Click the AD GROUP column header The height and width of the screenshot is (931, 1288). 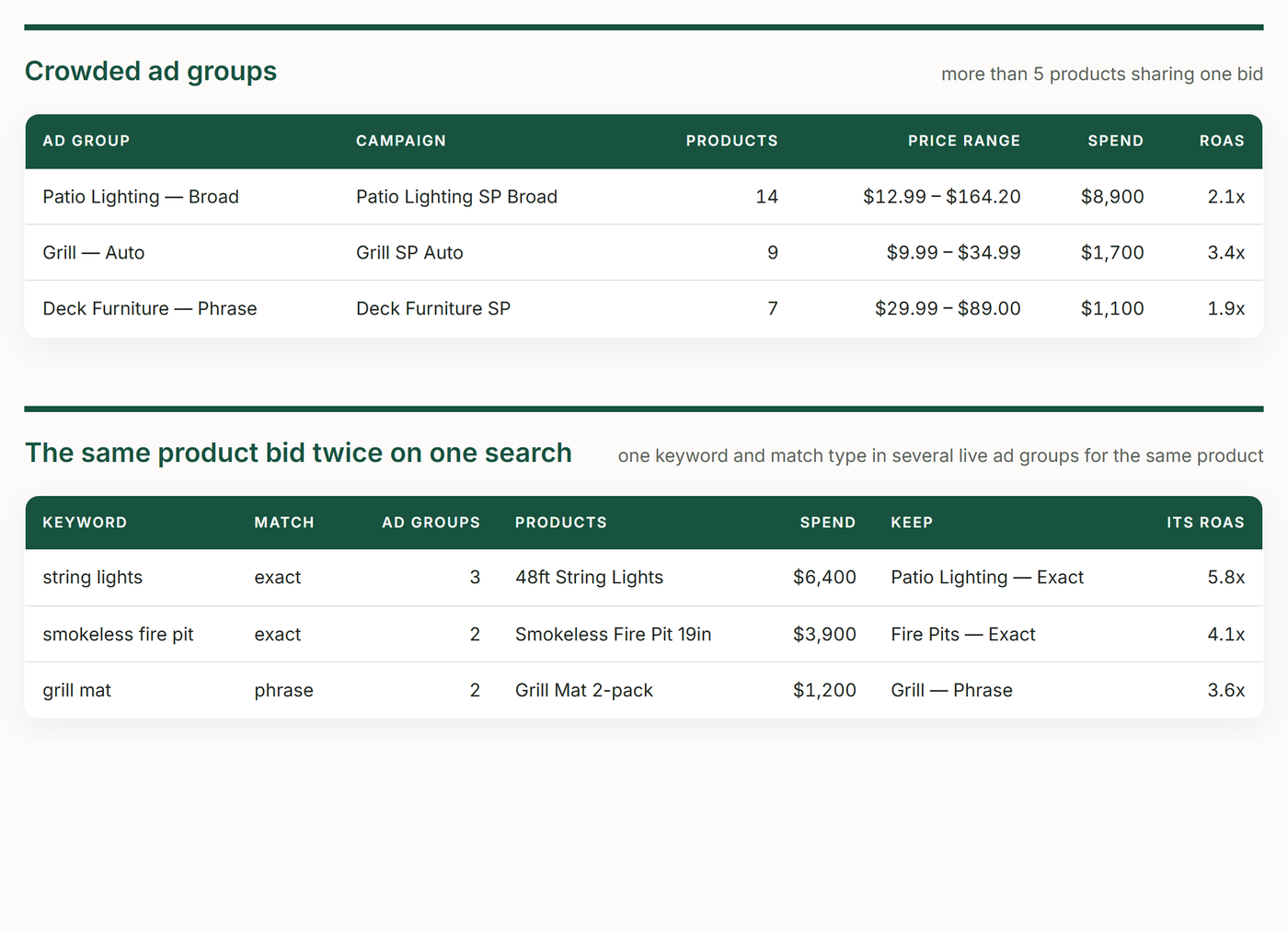click(86, 141)
